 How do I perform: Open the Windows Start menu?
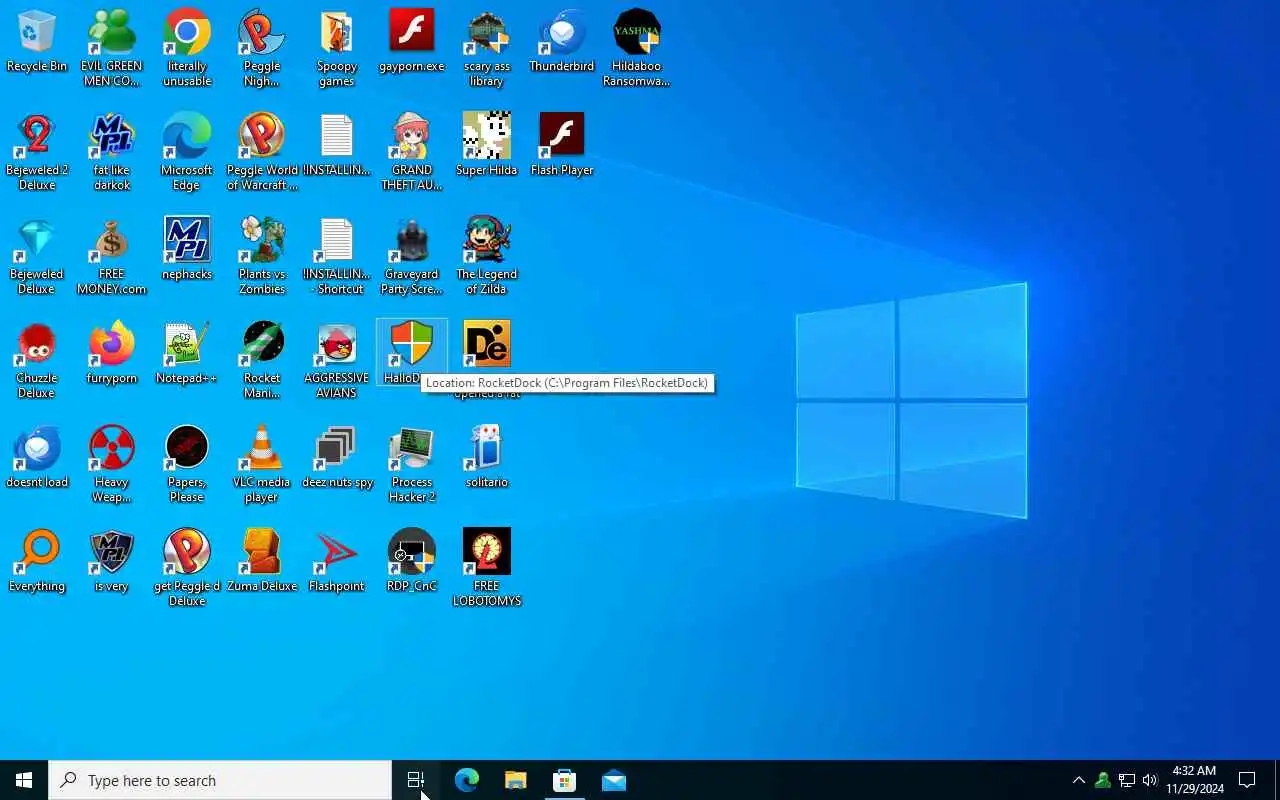tap(24, 780)
